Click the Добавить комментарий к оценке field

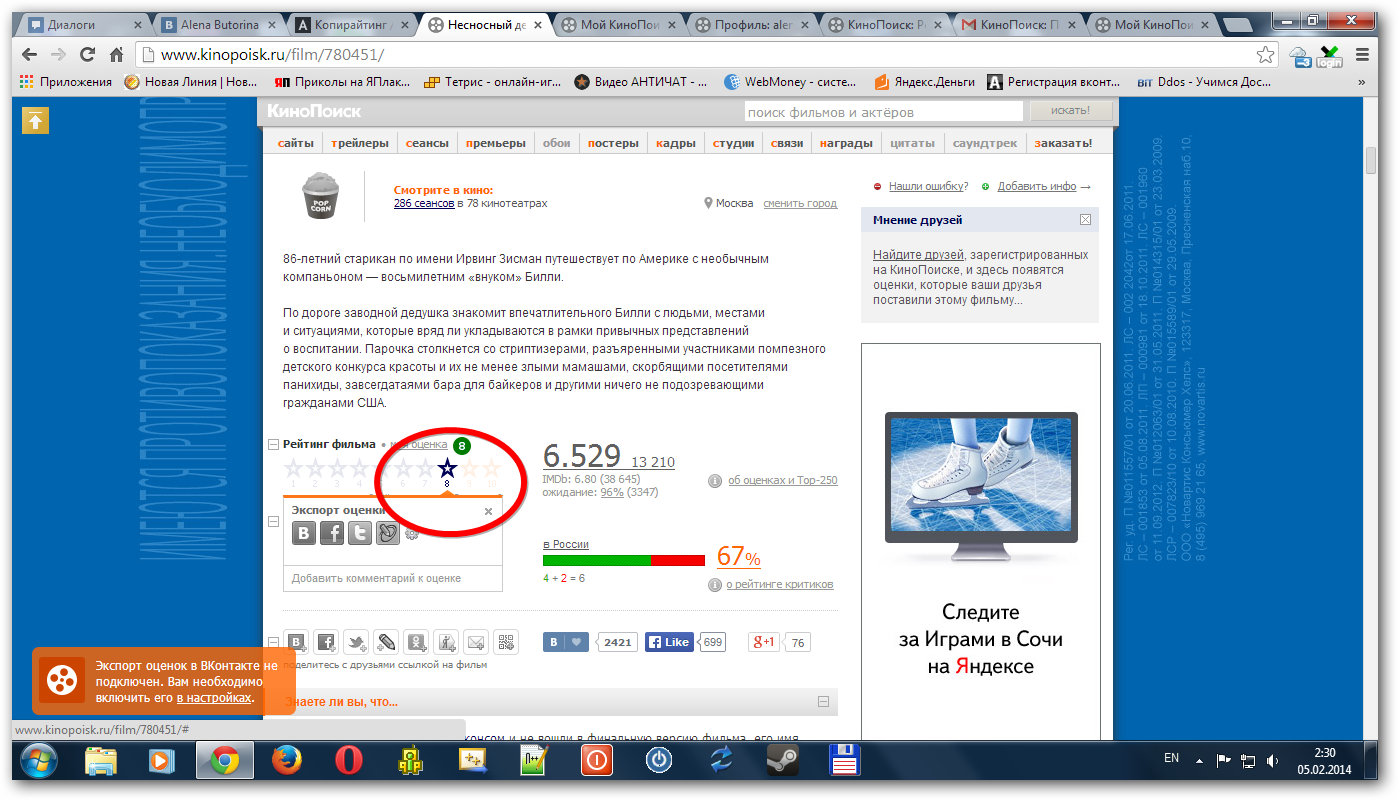(x=393, y=578)
